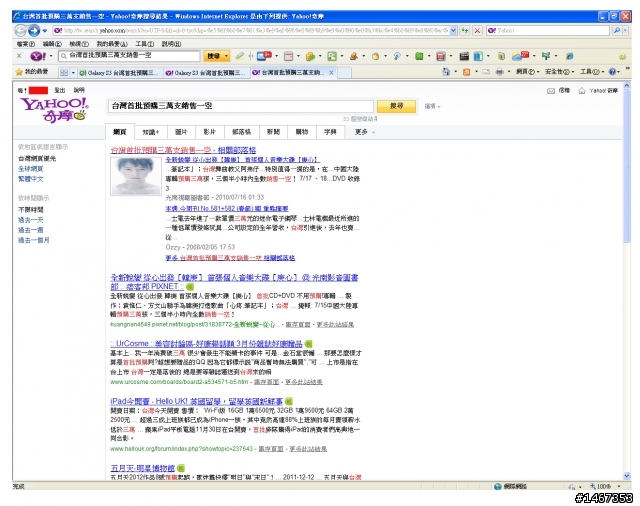Click the weather cloud icon on Yahoo toolbar

pos(520,56)
